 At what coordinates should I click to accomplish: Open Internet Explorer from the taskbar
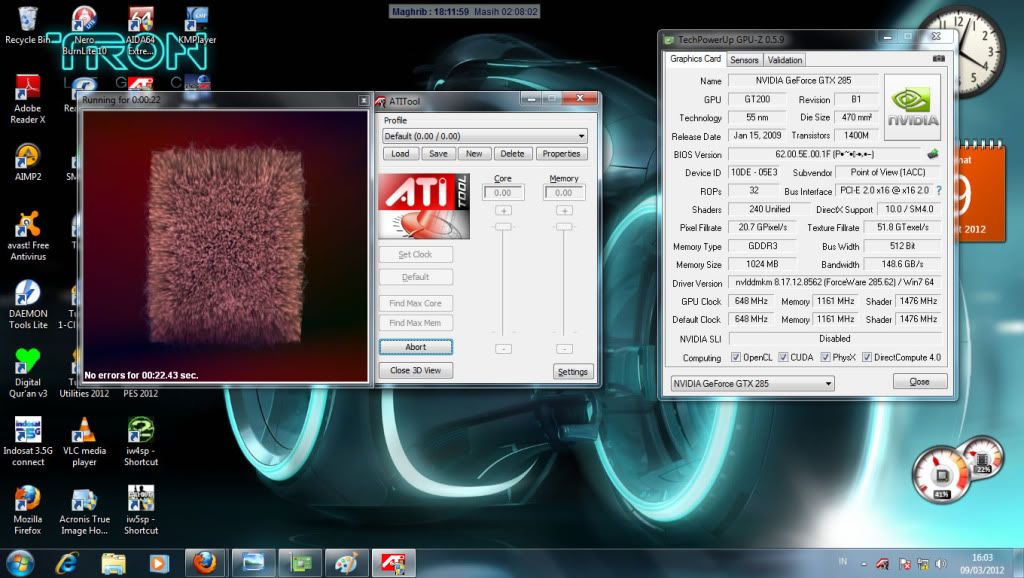67,563
